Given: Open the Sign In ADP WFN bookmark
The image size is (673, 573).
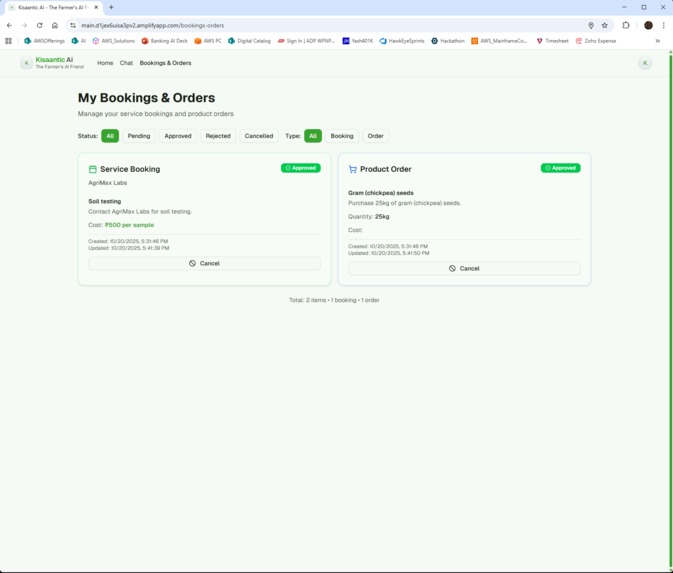Looking at the screenshot, I should (306, 41).
